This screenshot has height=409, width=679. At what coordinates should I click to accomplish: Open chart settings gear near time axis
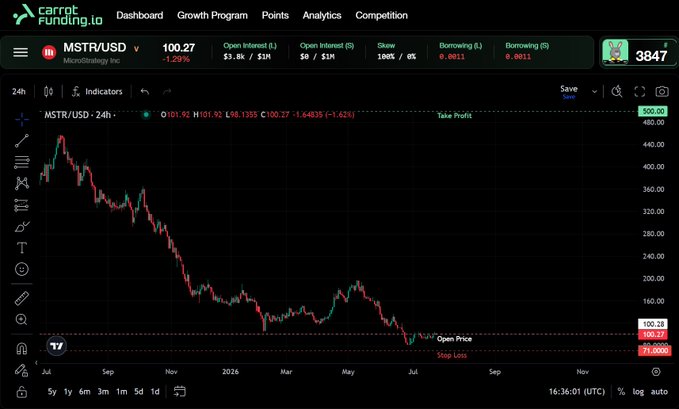656,372
